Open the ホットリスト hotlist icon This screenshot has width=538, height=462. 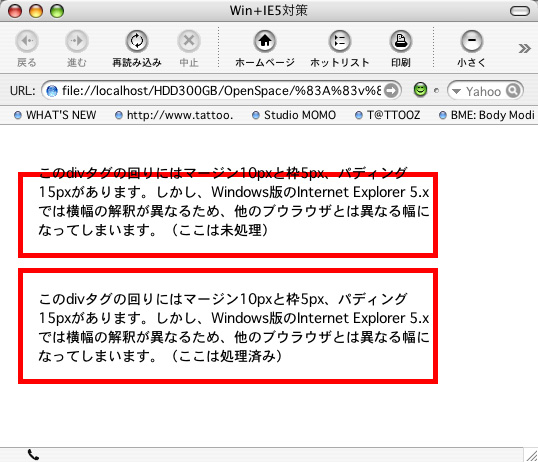pyautogui.click(x=340, y=41)
